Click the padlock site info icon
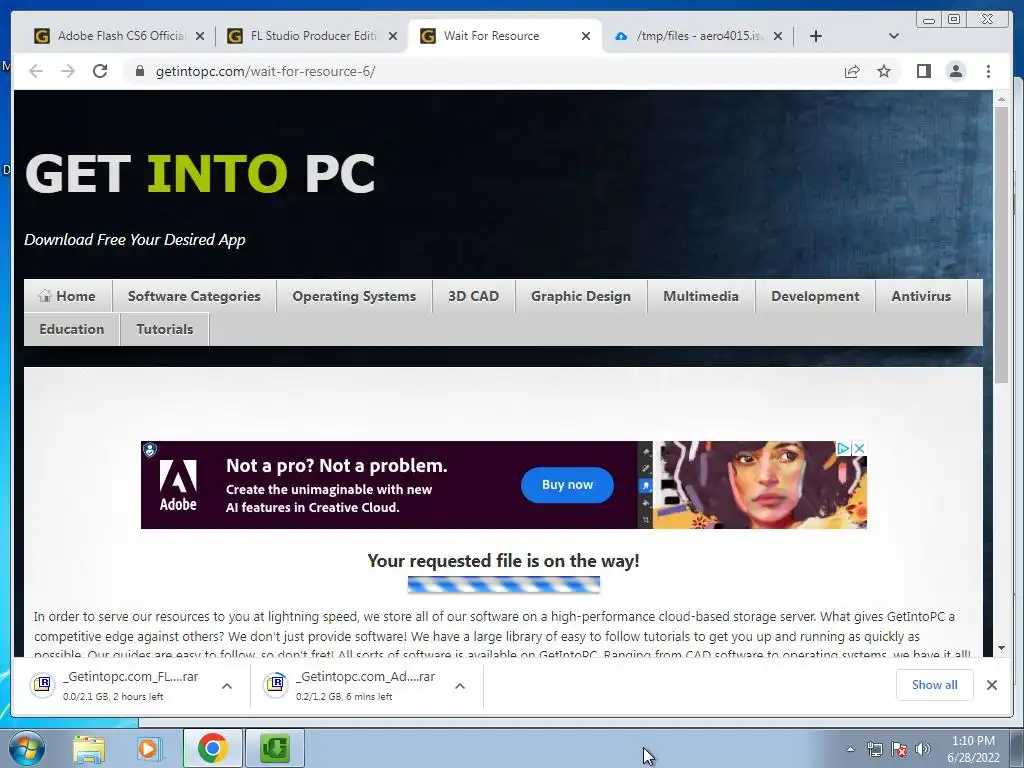 click(x=139, y=71)
